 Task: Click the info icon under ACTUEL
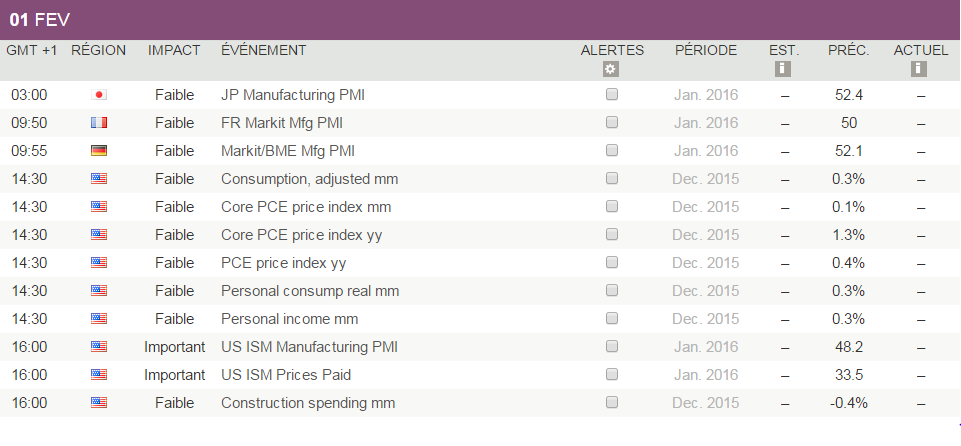pyautogui.click(x=920, y=69)
